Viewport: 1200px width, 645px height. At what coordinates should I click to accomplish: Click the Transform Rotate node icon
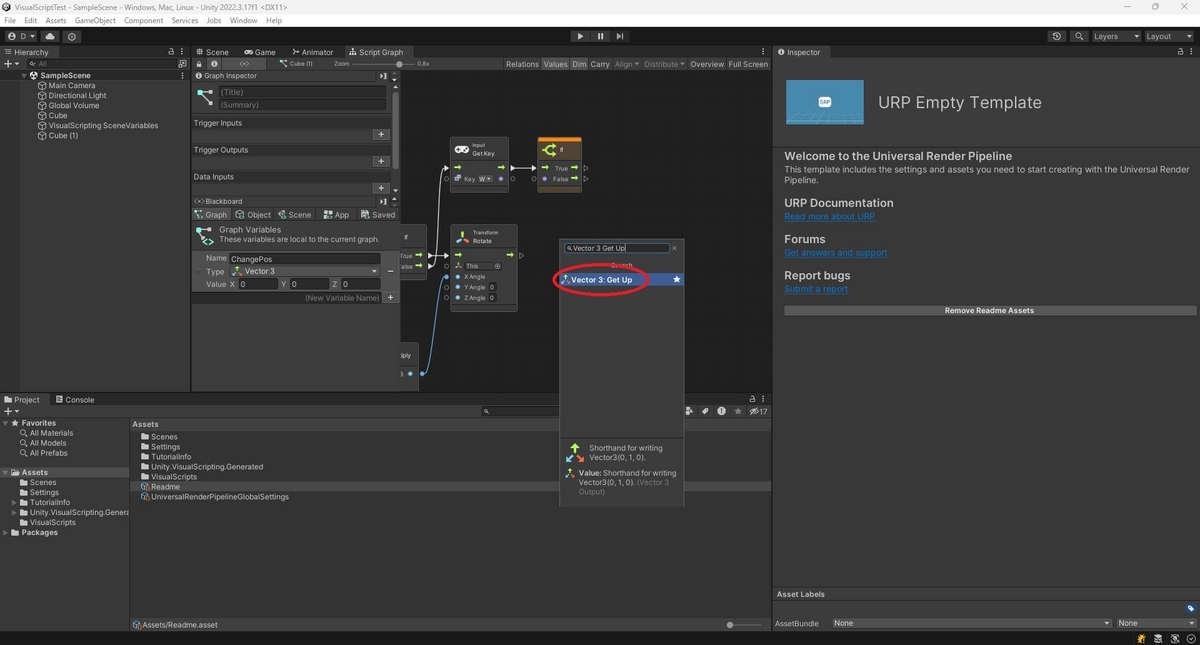[462, 237]
